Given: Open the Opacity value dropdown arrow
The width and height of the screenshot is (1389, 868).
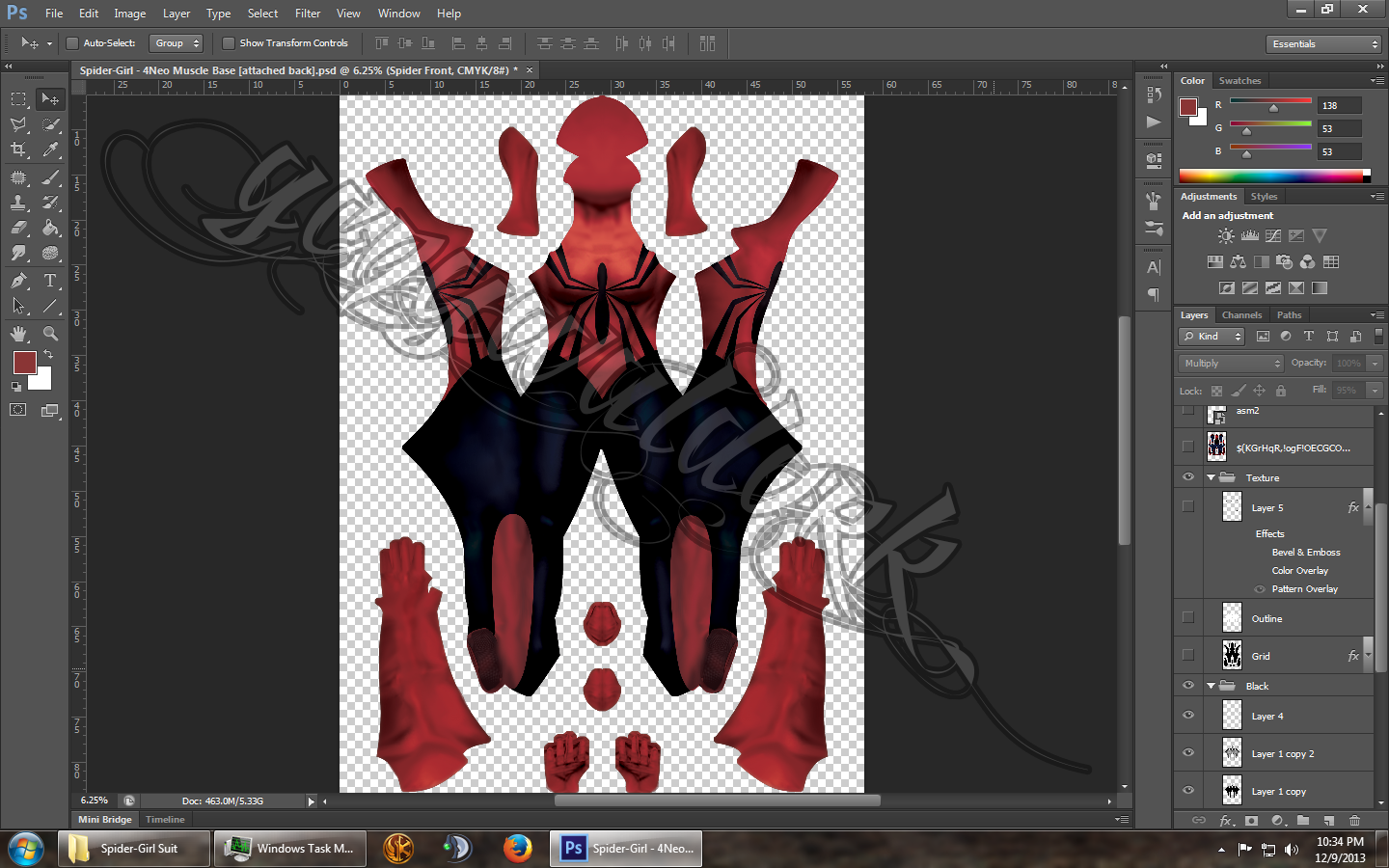Looking at the screenshot, I should coord(1375,364).
